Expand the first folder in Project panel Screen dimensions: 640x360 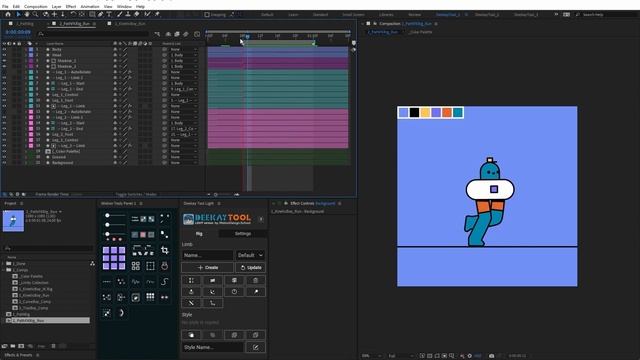click(x=3, y=264)
